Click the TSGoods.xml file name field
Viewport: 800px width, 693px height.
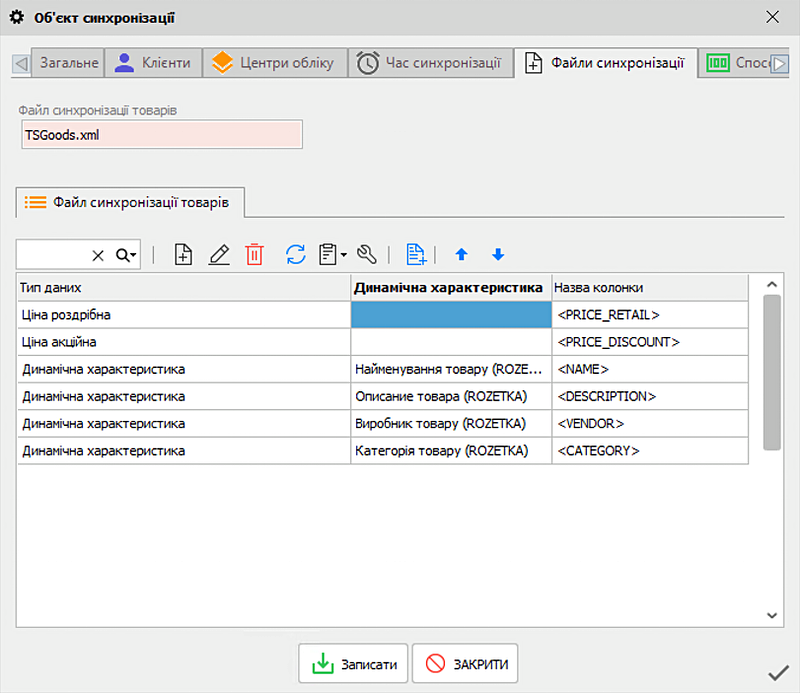(162, 135)
